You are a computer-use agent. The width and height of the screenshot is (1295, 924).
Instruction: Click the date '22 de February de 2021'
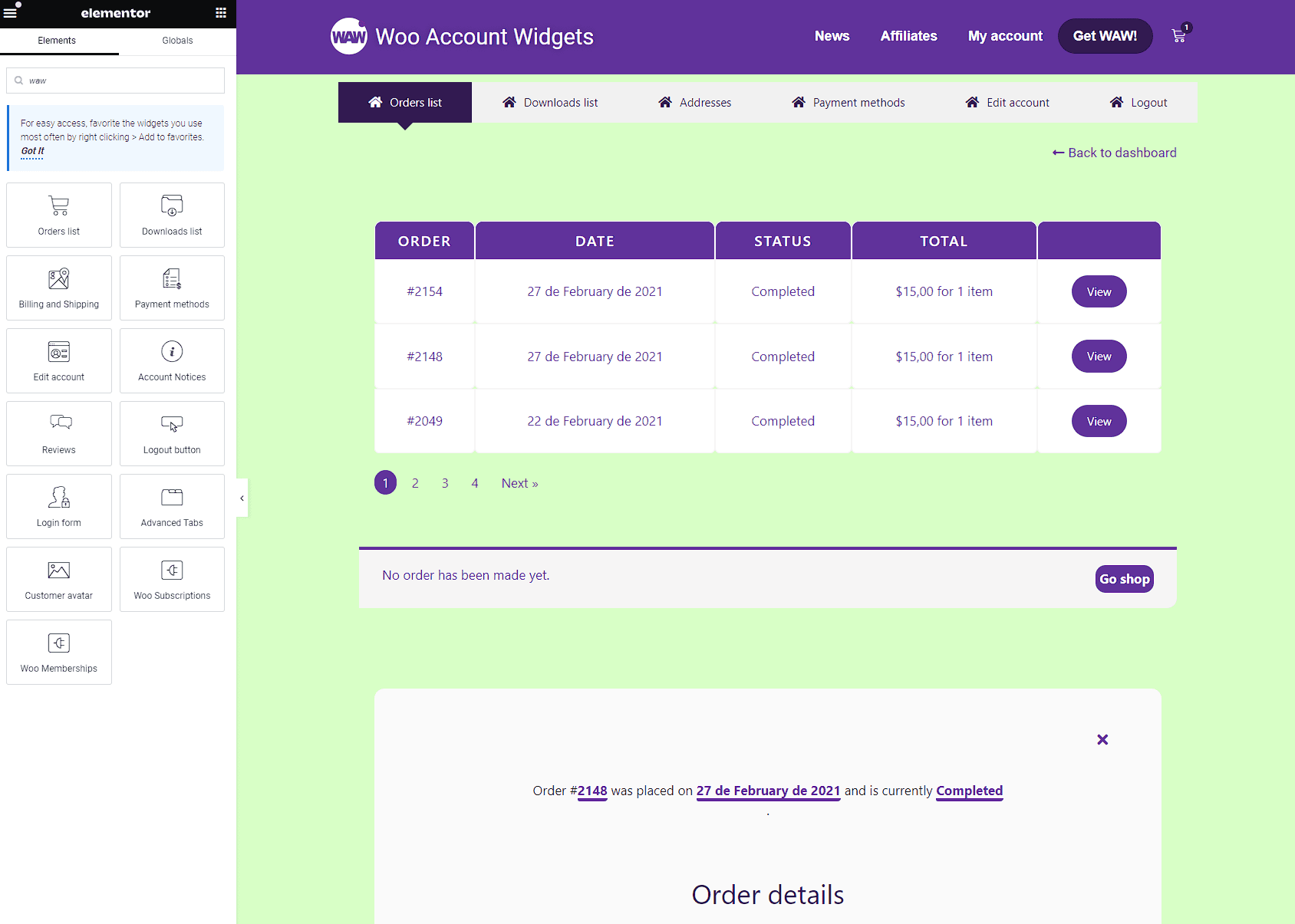click(x=595, y=421)
